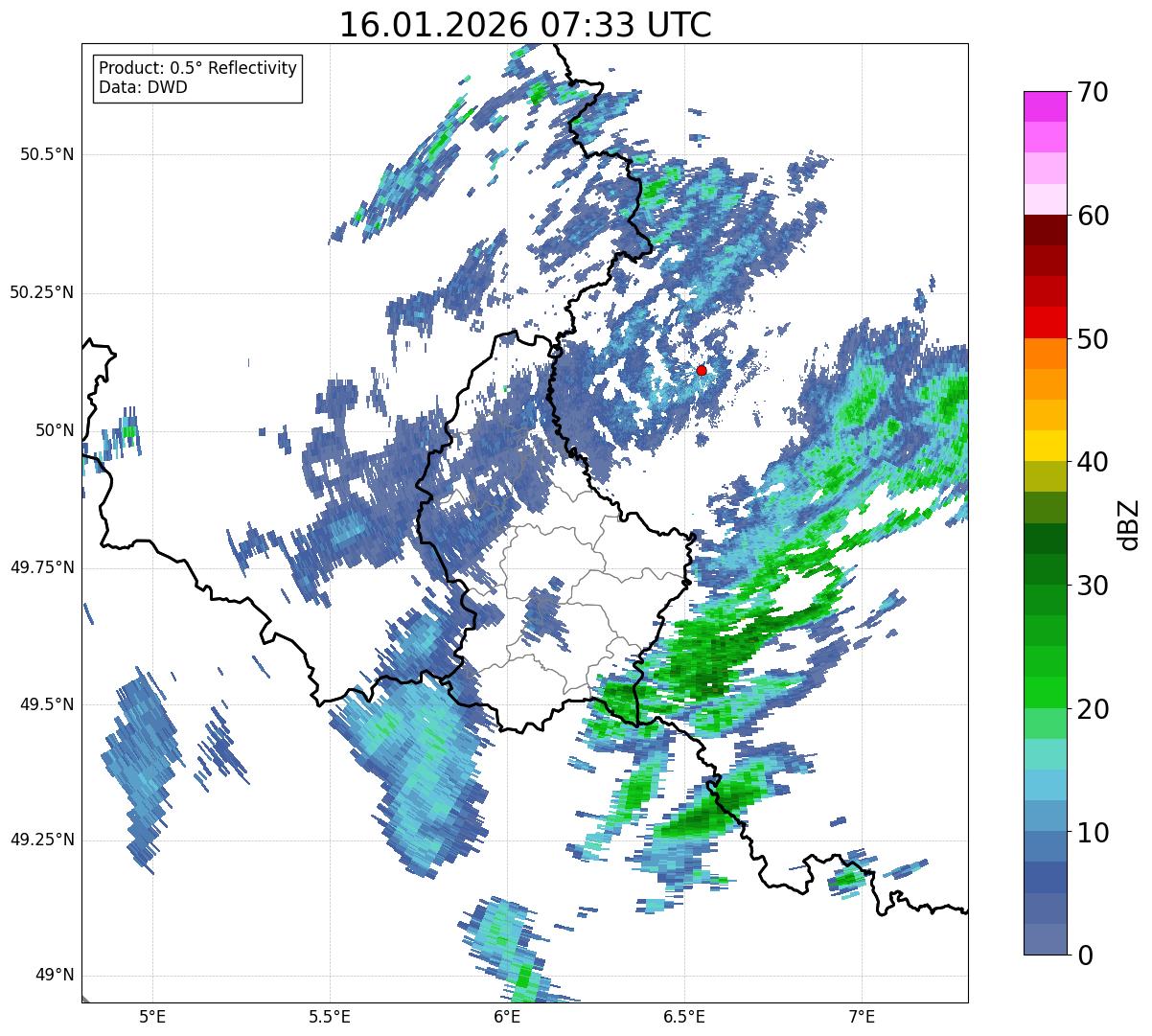Click the 49.25°N latitude label
This screenshot has height=1036, width=1152.
42,840
